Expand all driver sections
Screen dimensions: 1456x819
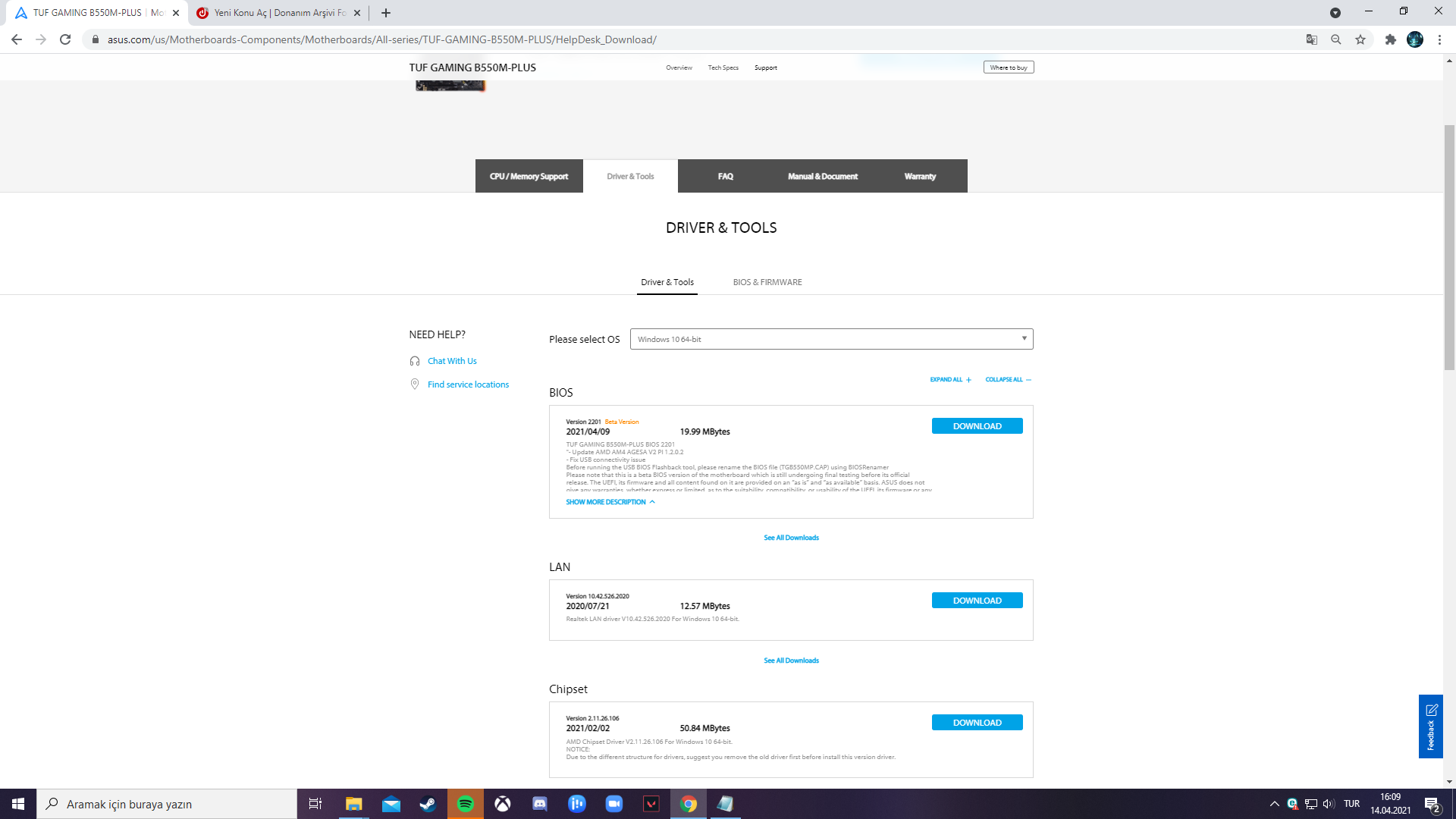950,379
